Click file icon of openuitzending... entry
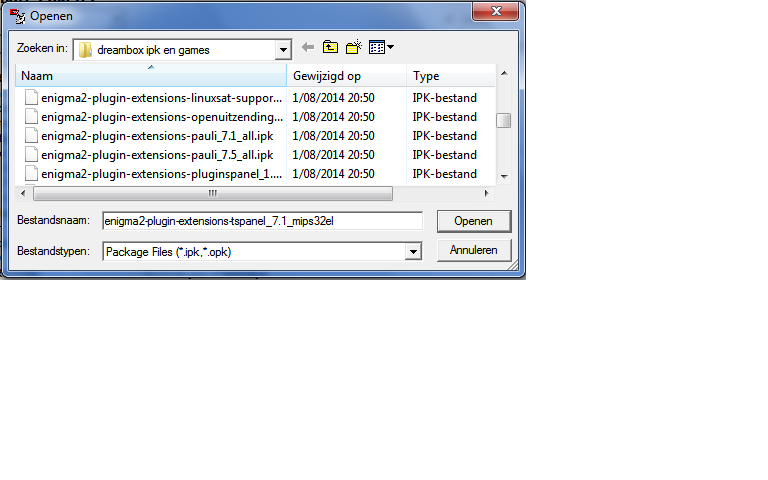Image resolution: width=768 pixels, height=480 pixels. (31, 117)
